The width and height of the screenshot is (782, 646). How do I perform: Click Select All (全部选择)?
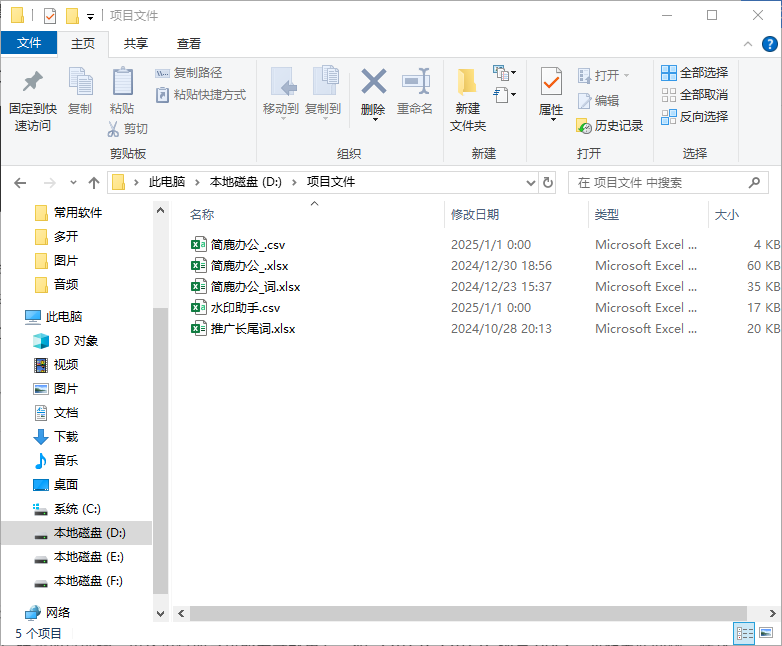click(x=695, y=73)
